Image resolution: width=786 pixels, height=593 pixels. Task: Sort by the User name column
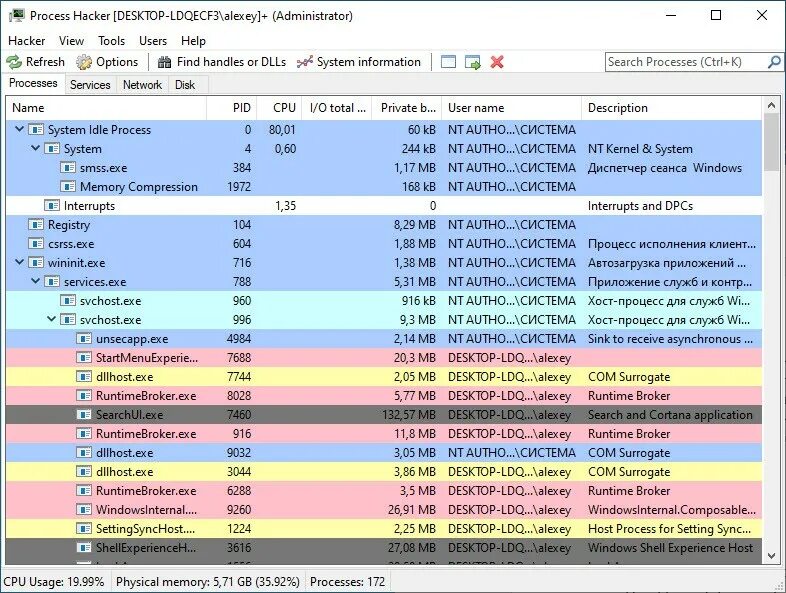tap(512, 108)
